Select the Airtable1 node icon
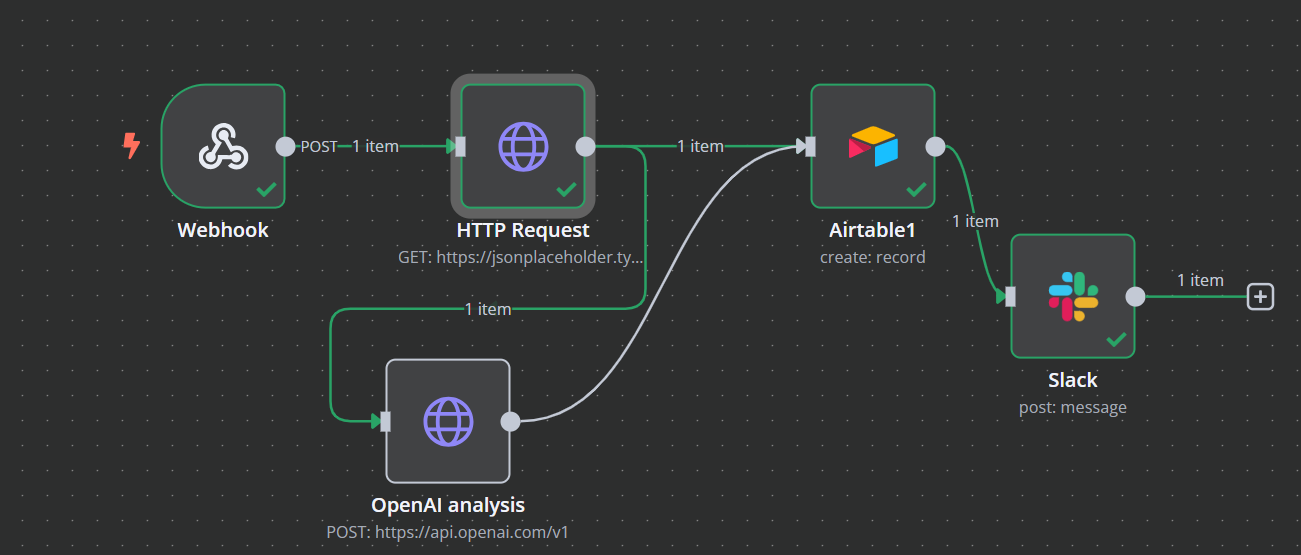The height and width of the screenshot is (555, 1301). click(x=873, y=146)
